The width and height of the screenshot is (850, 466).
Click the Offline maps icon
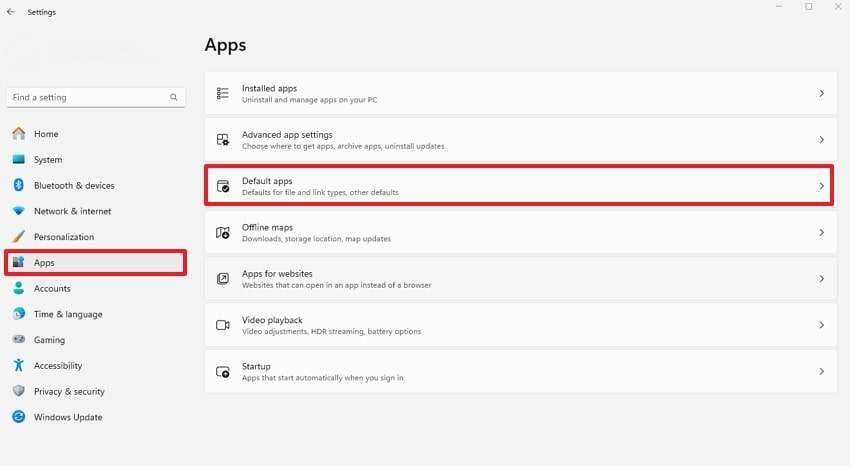[x=223, y=232]
